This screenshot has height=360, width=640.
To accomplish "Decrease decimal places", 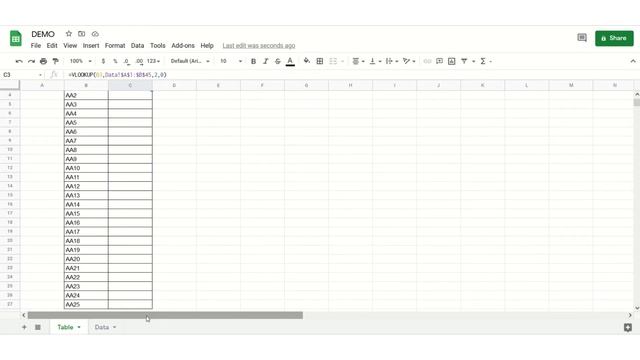I will pyautogui.click(x=127, y=61).
